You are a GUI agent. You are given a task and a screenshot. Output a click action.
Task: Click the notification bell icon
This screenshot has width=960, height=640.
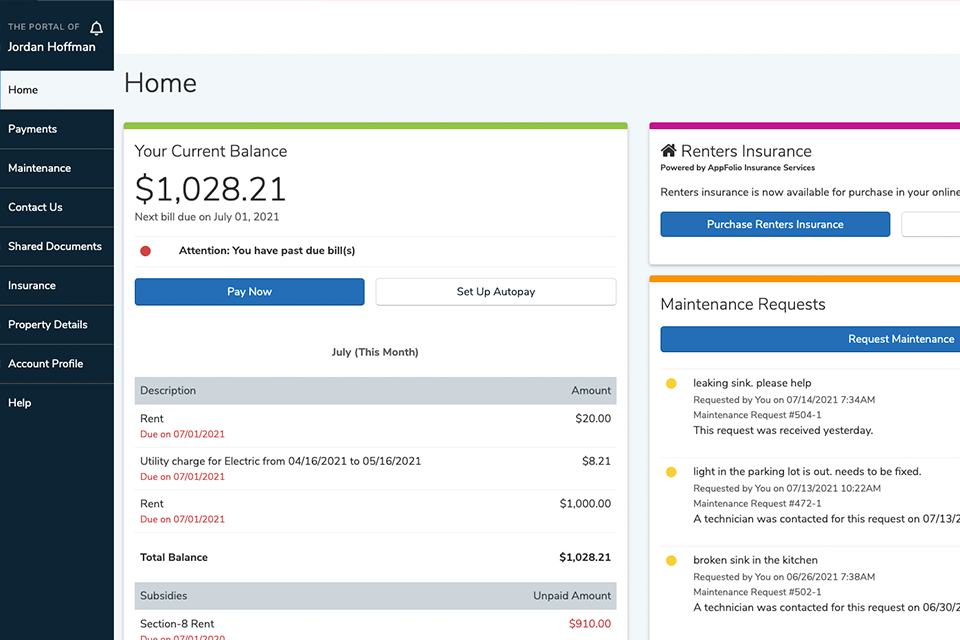pos(97,28)
